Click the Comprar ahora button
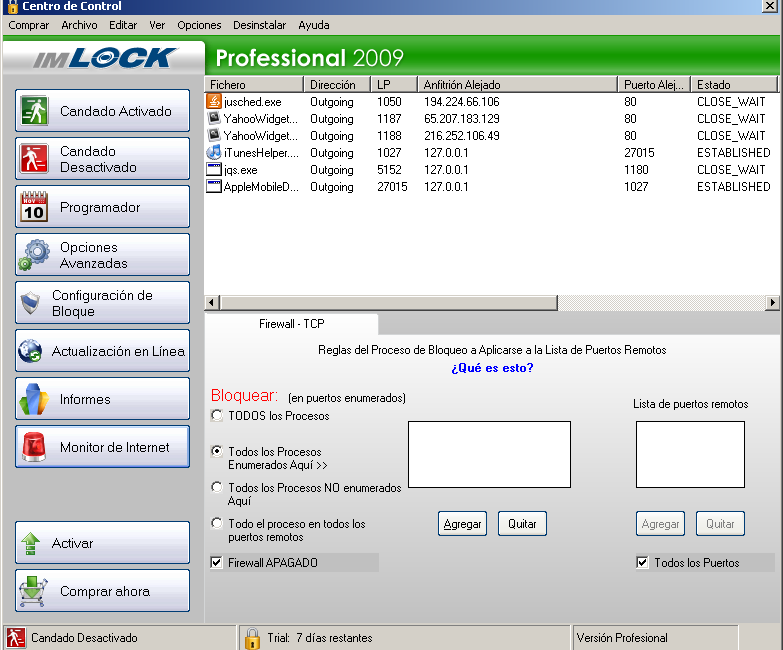The height and width of the screenshot is (650, 783). (x=102, y=591)
